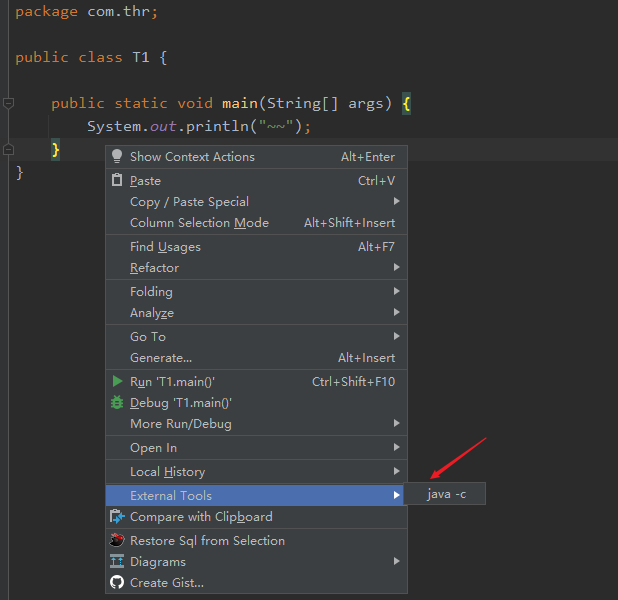Click the Diagrams icon
The width and height of the screenshot is (618, 600).
[117, 561]
